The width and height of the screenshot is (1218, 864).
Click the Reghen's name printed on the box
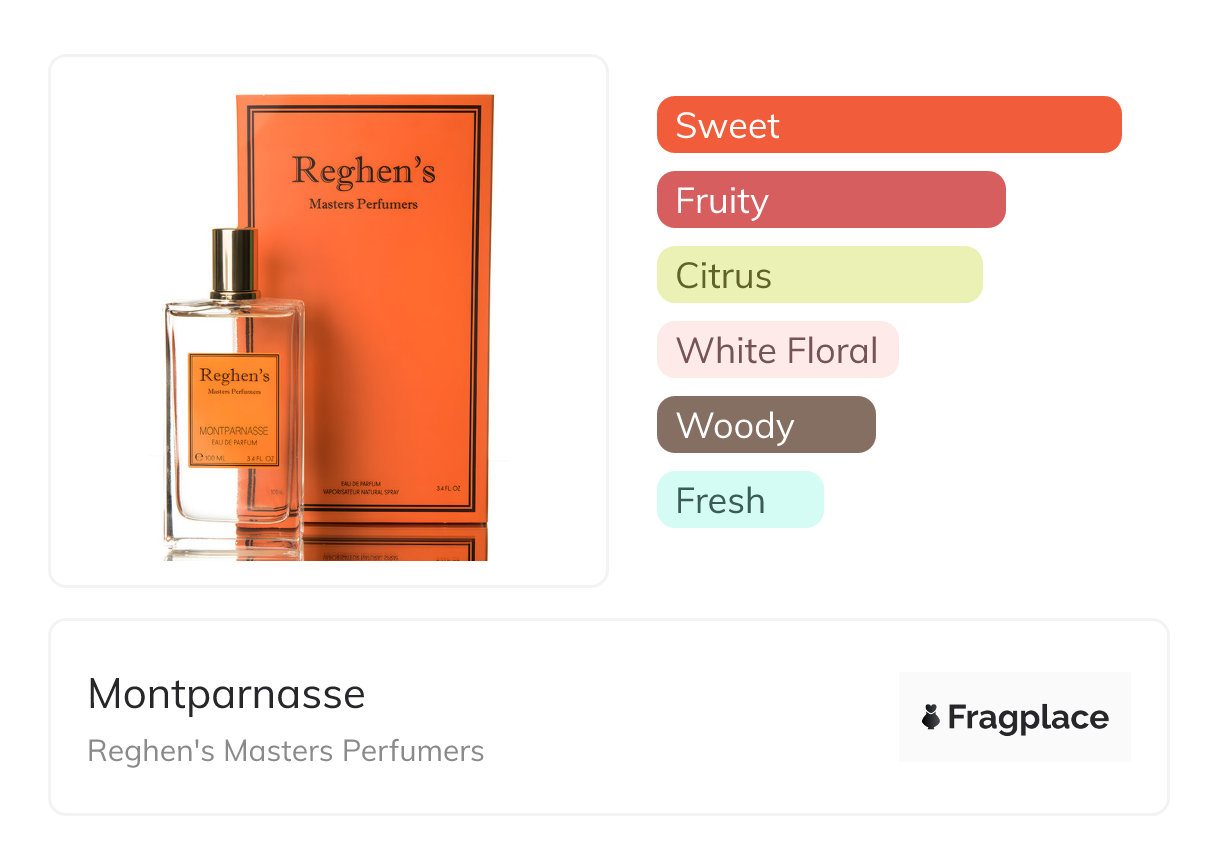364,171
